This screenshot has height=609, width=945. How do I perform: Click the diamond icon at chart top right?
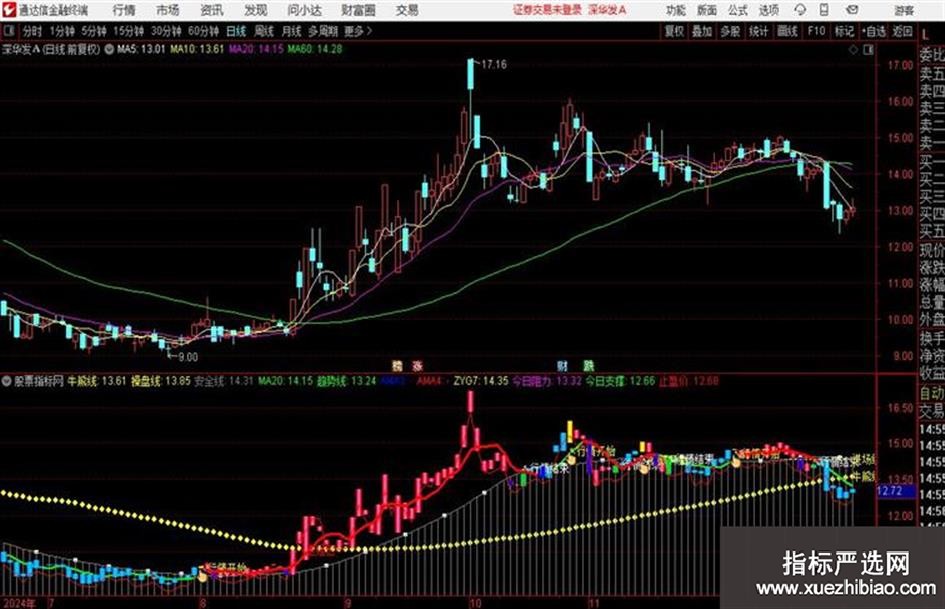click(x=853, y=50)
